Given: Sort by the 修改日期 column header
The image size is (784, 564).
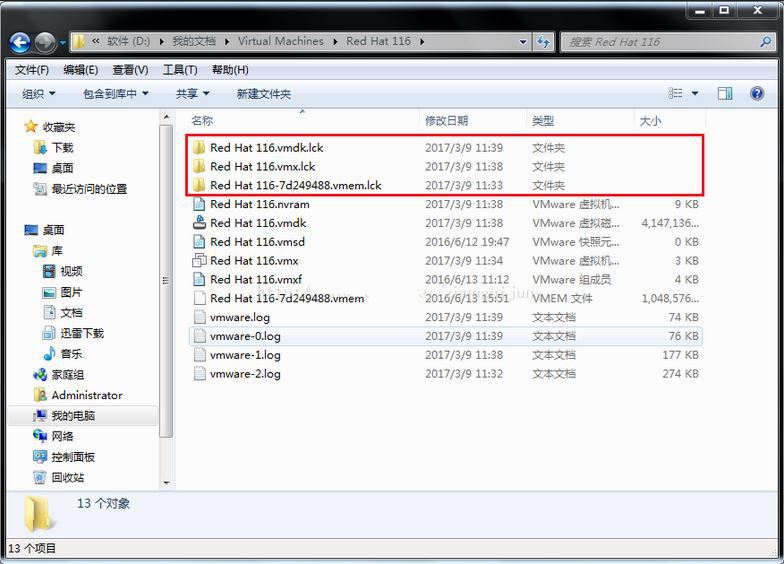Looking at the screenshot, I should (x=446, y=121).
